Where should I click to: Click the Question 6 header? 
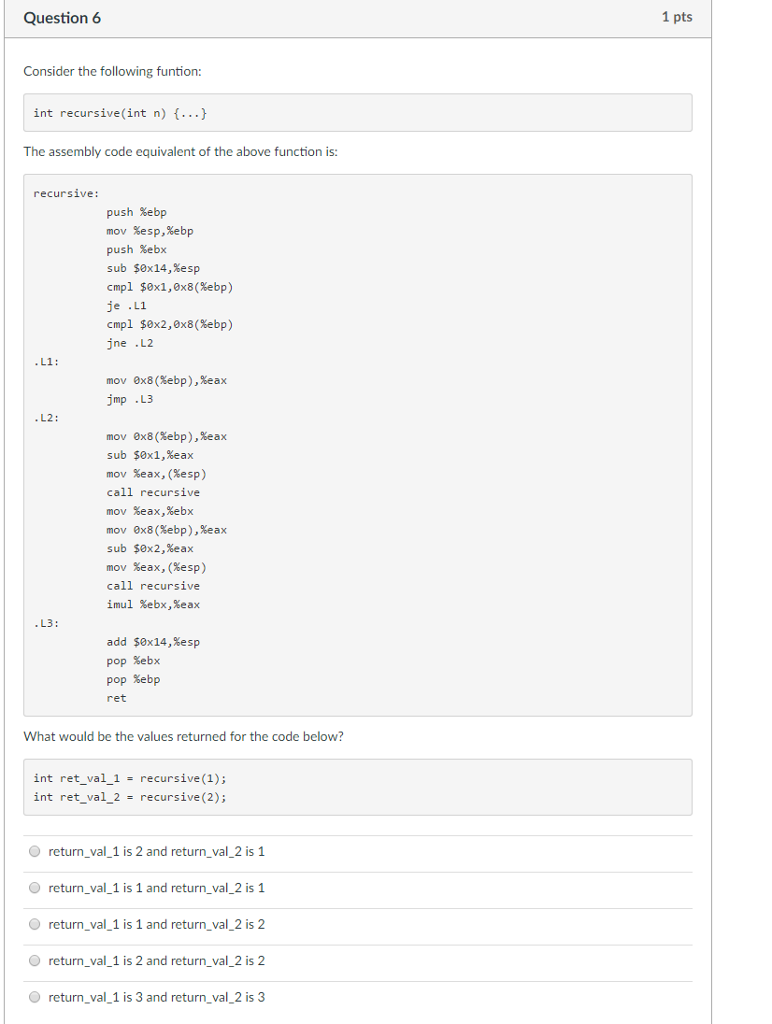point(63,18)
